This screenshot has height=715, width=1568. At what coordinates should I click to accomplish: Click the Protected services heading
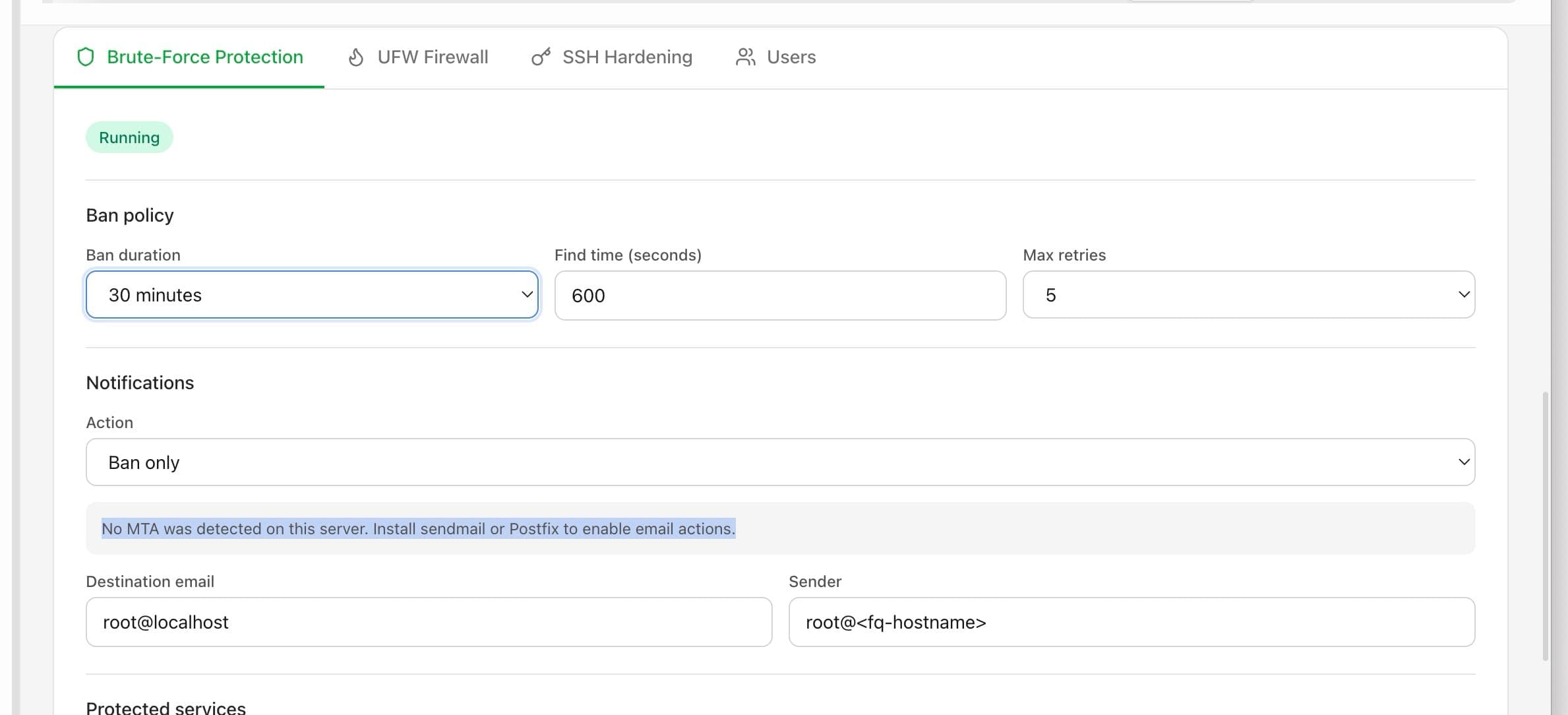click(x=166, y=707)
